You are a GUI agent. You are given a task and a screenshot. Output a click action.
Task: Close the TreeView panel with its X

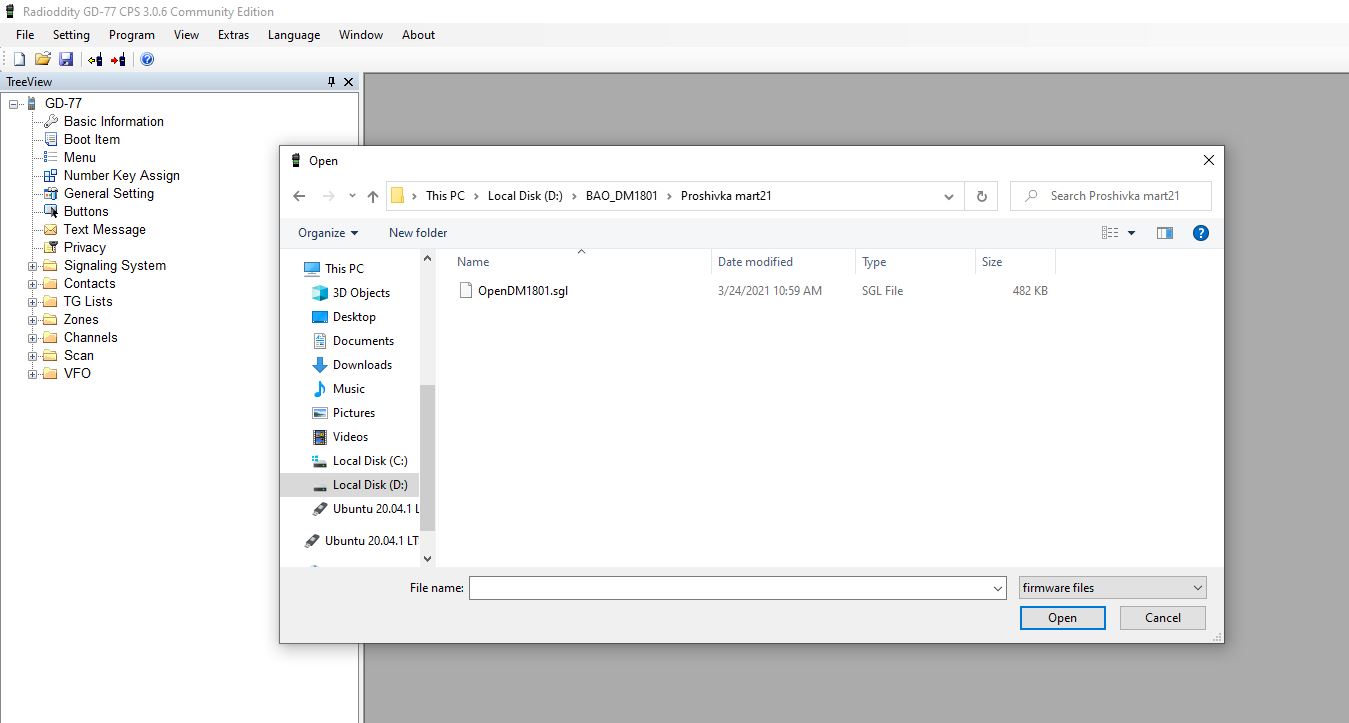[x=348, y=82]
